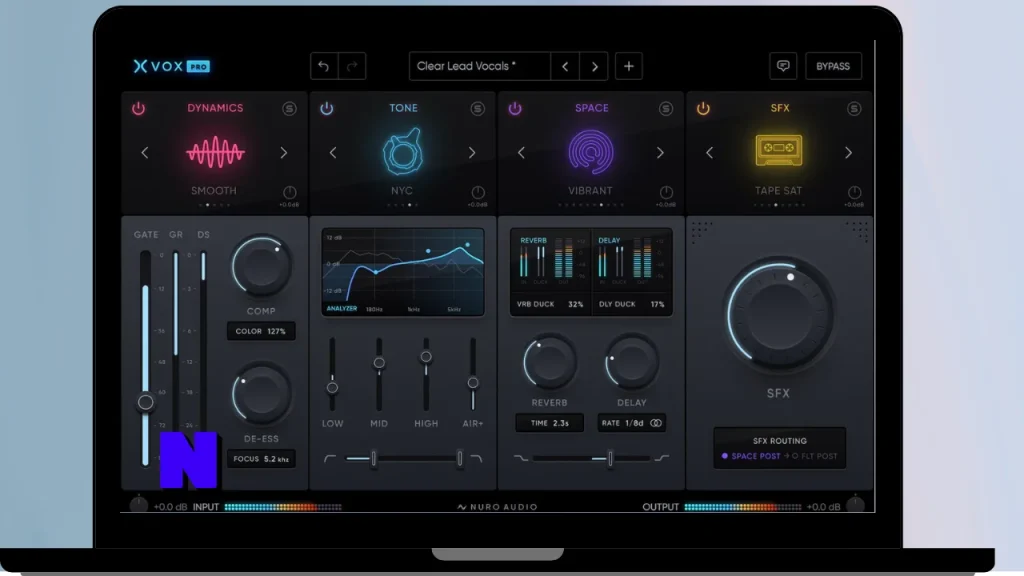
Task: Click the DE-ESS knob
Action: tap(261, 395)
